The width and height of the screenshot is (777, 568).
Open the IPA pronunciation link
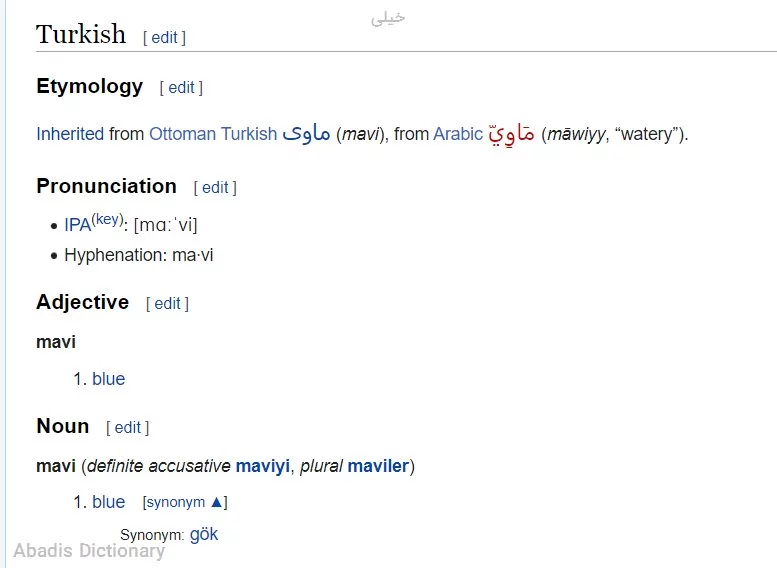pos(77,226)
